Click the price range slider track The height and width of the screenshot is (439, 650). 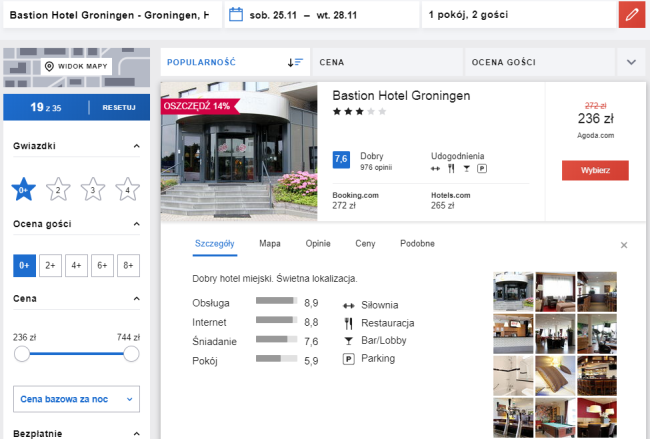coord(76,354)
